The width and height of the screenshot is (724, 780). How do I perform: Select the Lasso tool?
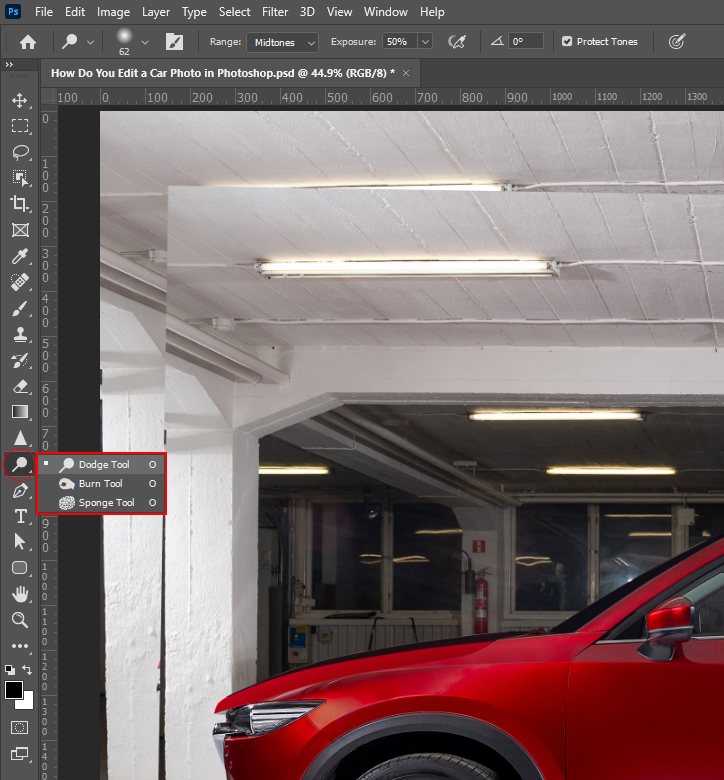tap(20, 152)
